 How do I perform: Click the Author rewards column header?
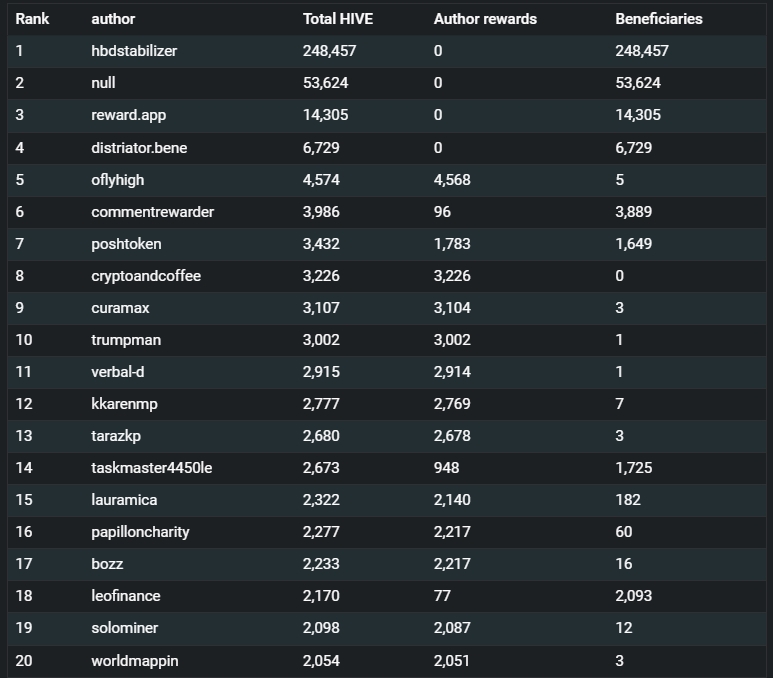[x=485, y=19]
